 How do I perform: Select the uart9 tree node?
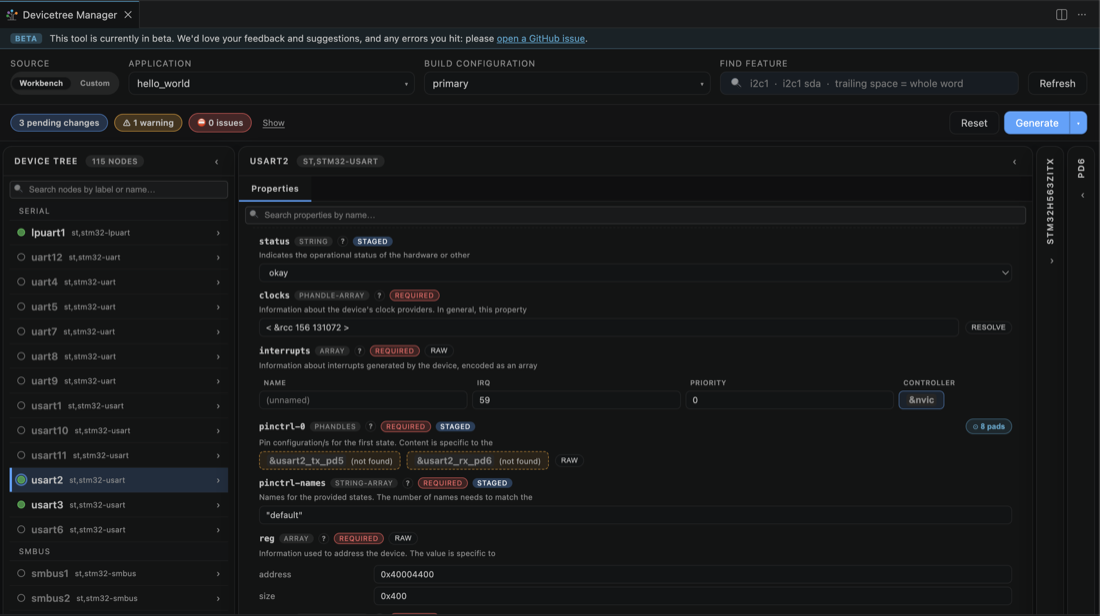coord(119,381)
